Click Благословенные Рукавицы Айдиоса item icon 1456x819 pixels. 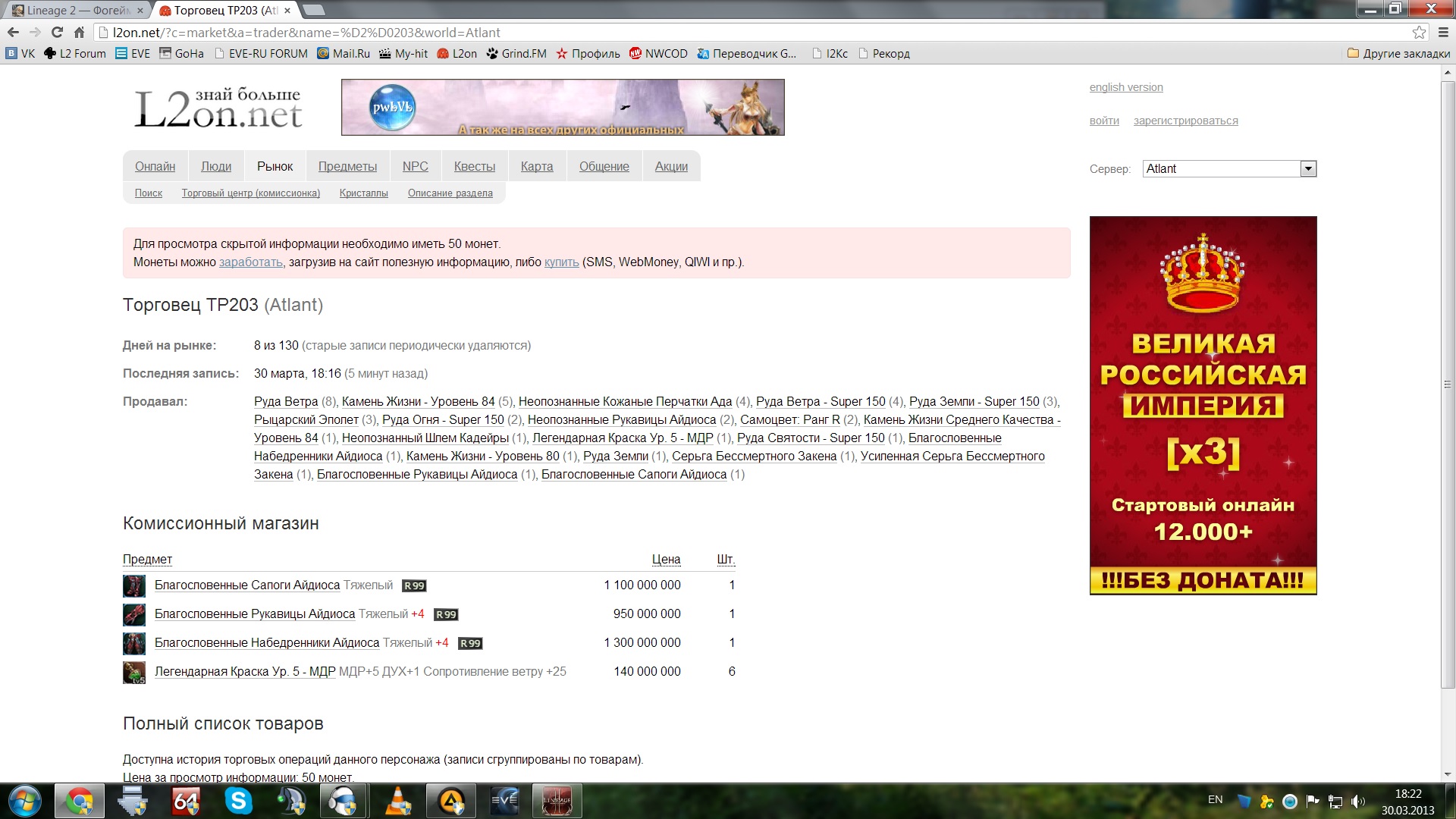coord(134,614)
